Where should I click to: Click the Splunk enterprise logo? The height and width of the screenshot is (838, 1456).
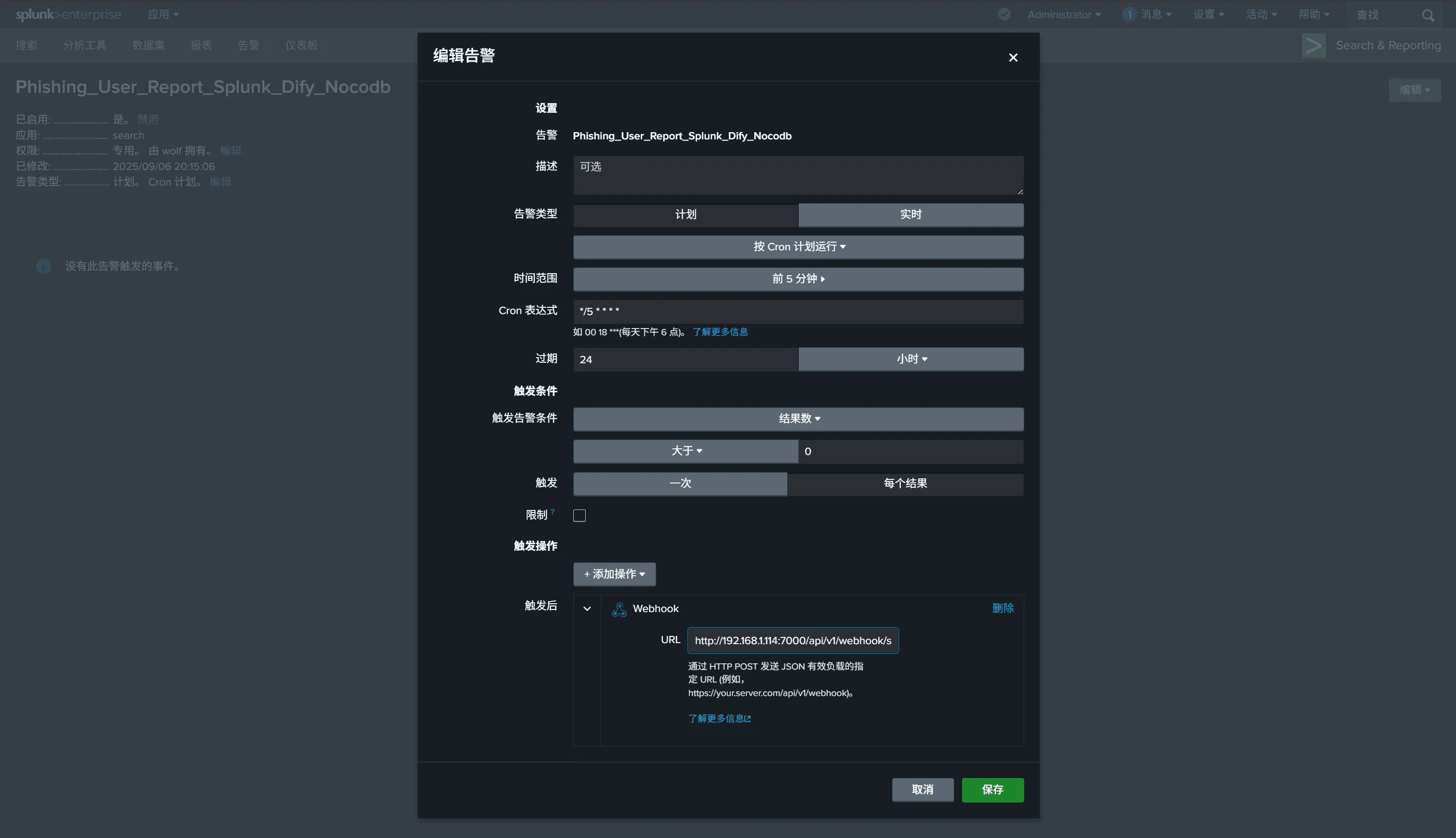(x=68, y=15)
